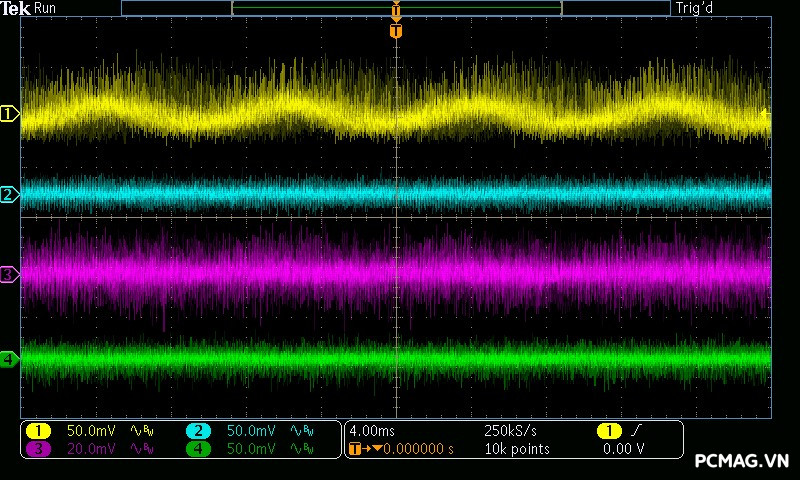Click channel 3 20.0mV scale readout

90,449
